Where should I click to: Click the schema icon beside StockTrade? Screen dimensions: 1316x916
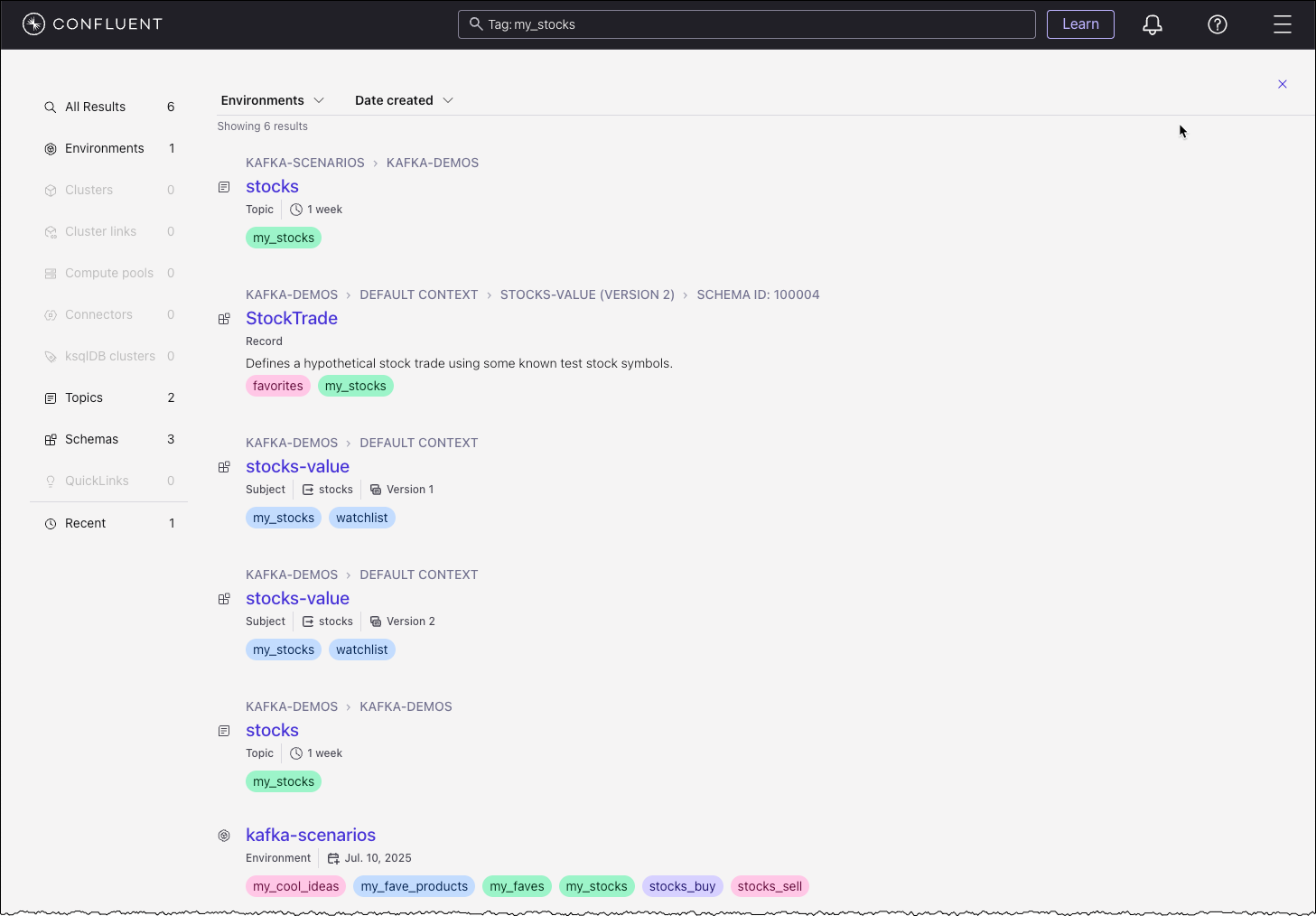tap(224, 319)
